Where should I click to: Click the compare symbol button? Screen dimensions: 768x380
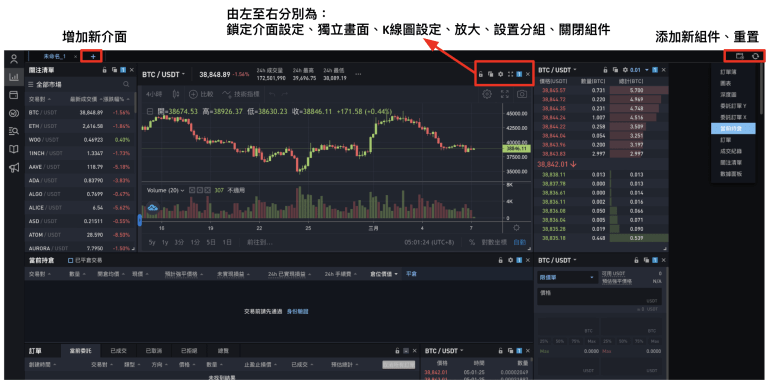(200, 94)
